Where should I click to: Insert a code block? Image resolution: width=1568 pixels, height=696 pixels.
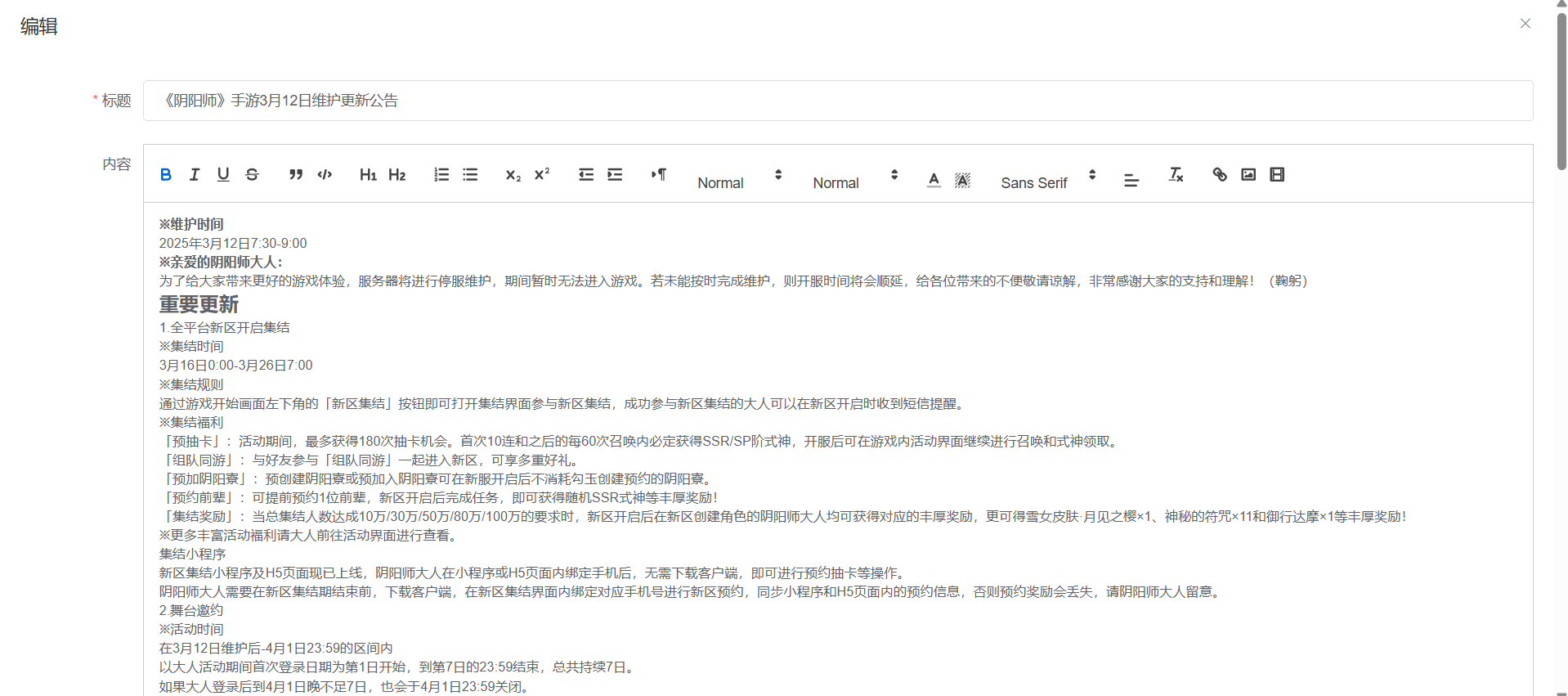pos(325,174)
